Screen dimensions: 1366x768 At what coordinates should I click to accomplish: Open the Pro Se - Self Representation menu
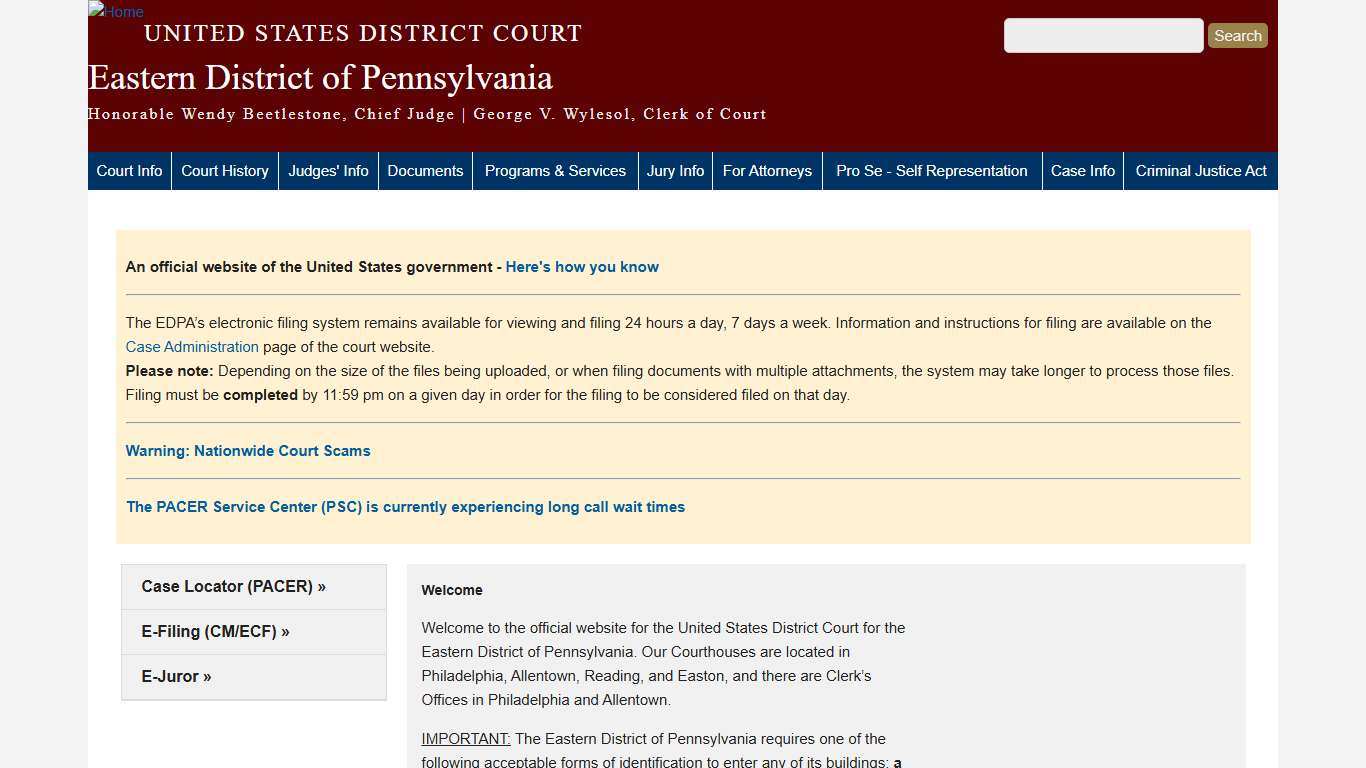click(931, 170)
